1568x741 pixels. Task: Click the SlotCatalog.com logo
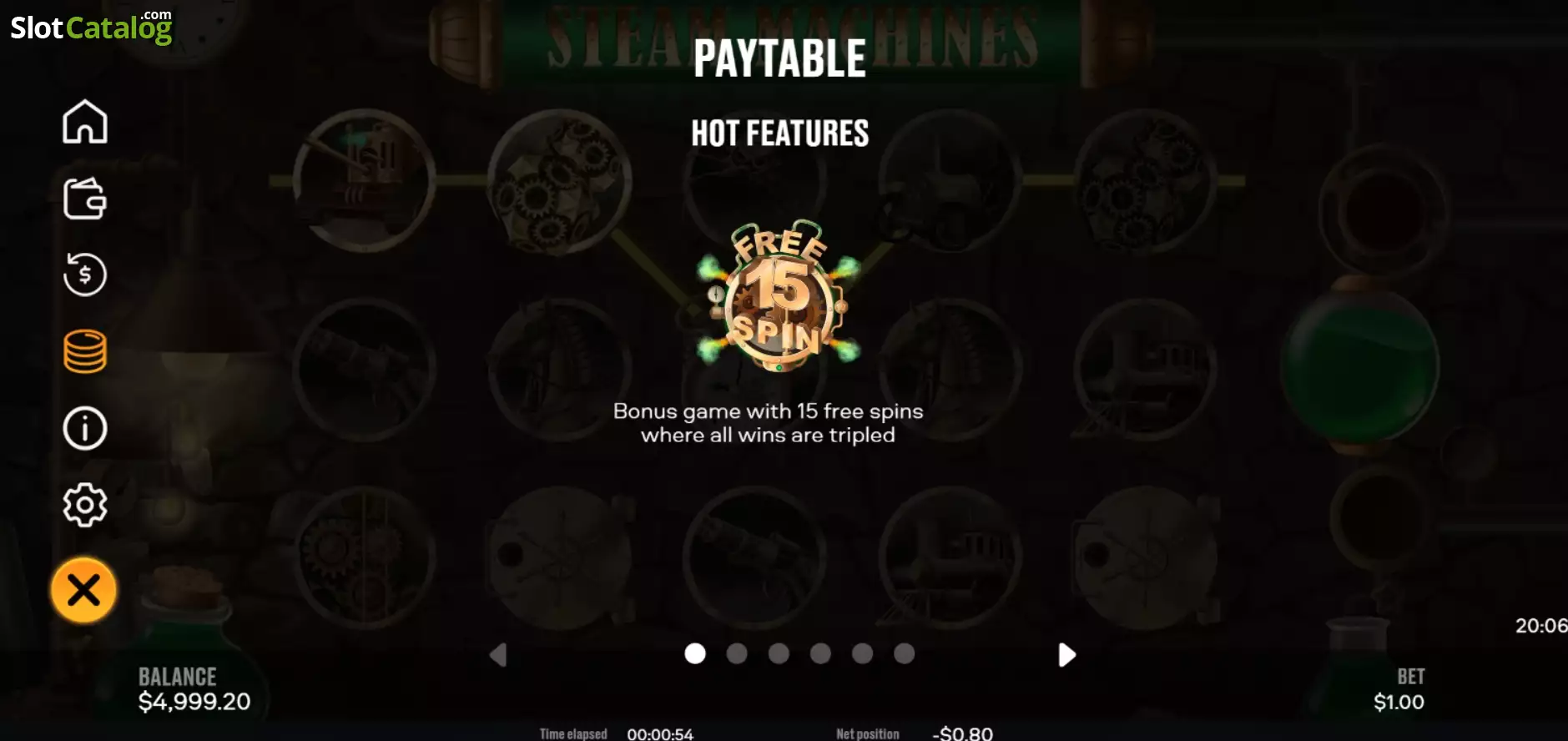coord(92,27)
